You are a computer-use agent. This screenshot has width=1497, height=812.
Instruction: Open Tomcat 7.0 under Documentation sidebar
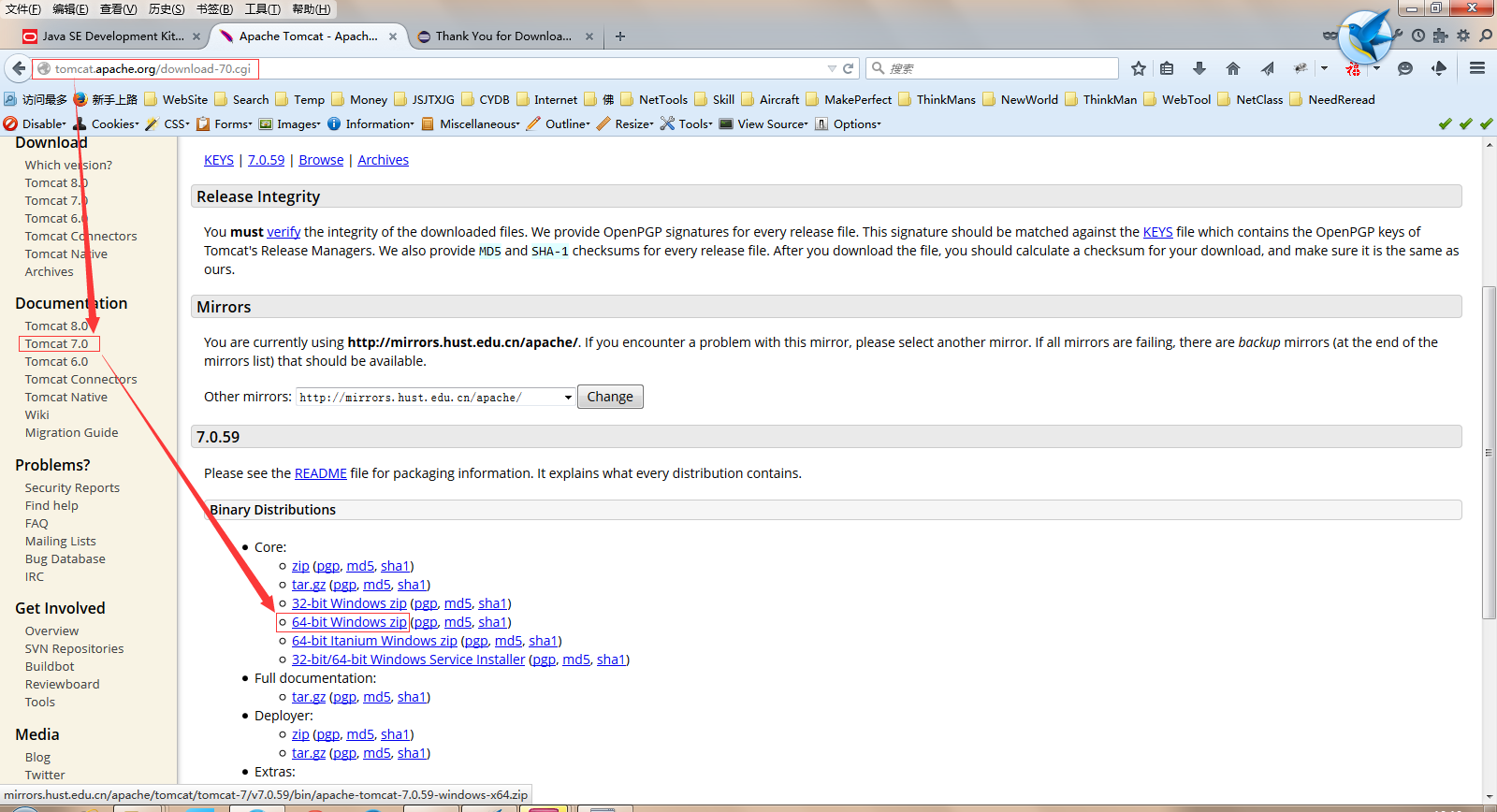(56, 343)
